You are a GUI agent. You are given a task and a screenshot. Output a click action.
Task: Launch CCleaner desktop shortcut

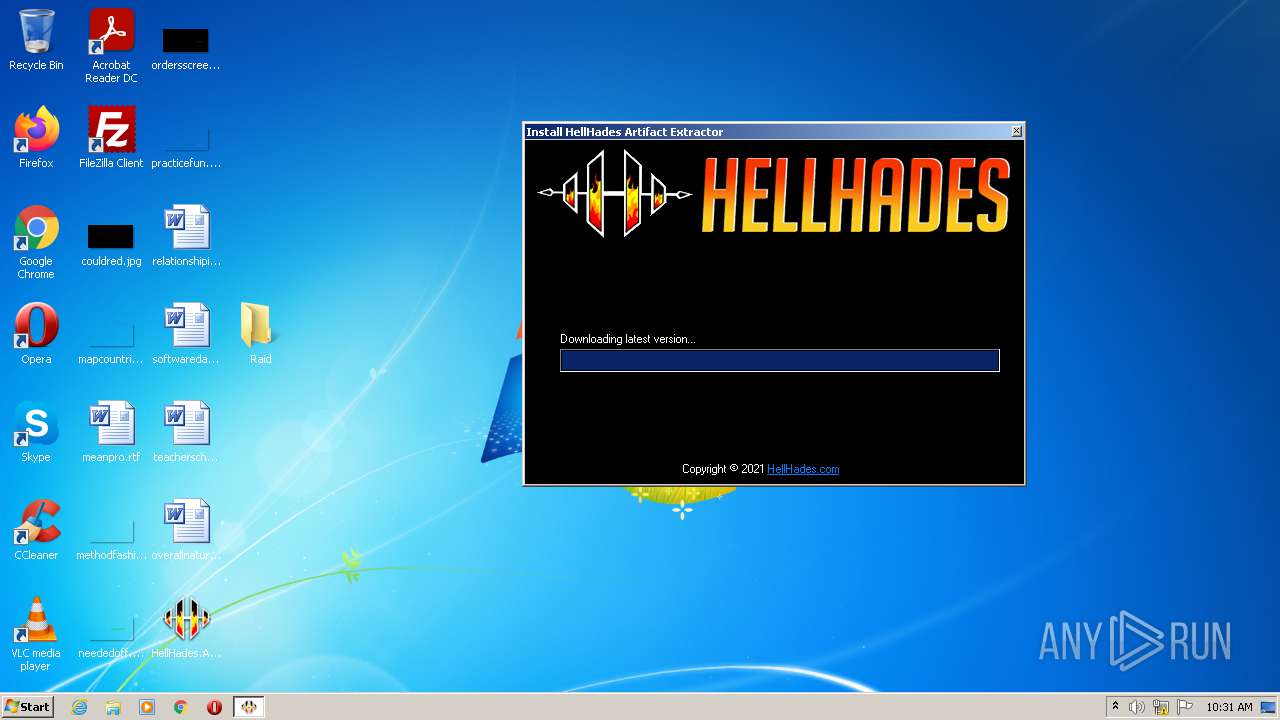tap(36, 530)
